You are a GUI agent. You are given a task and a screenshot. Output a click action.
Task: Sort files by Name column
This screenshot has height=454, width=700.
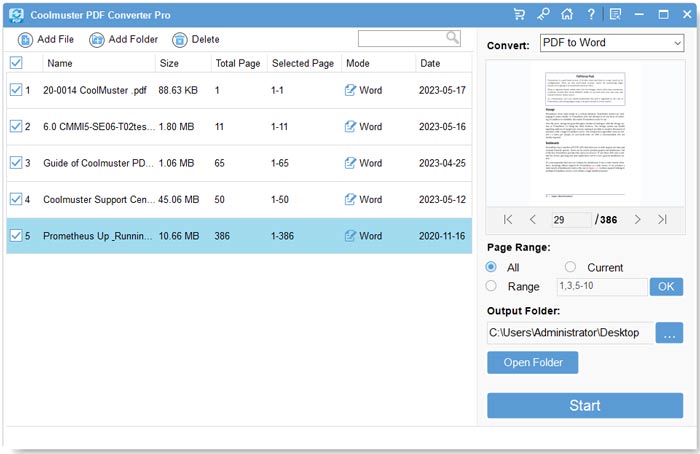[x=60, y=63]
